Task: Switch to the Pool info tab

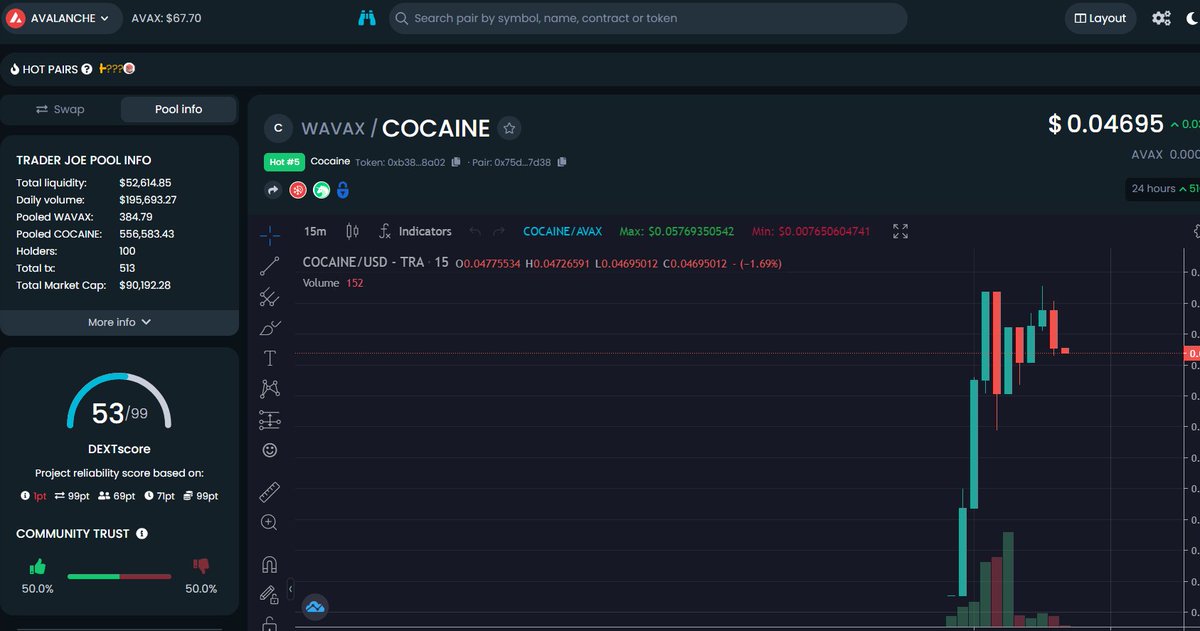Action: pyautogui.click(x=178, y=109)
